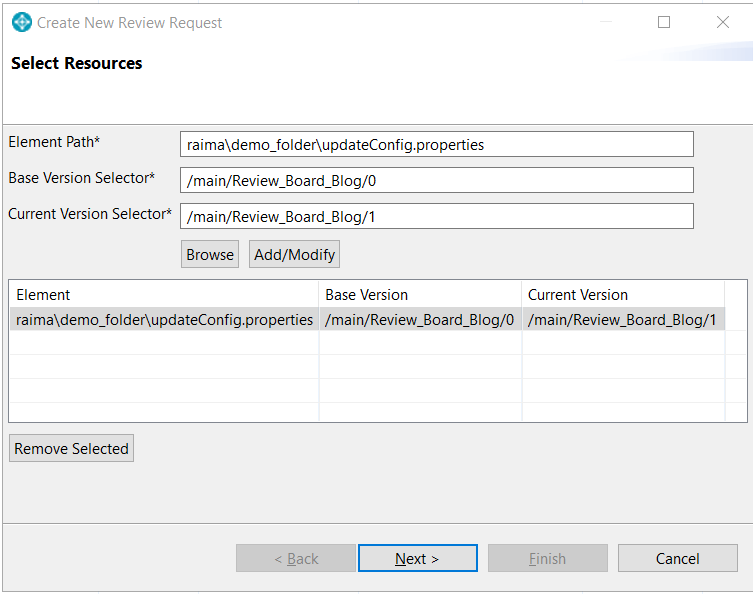
Task: Click the /main/Review_Board_Blog/0 table cell
Action: click(419, 320)
